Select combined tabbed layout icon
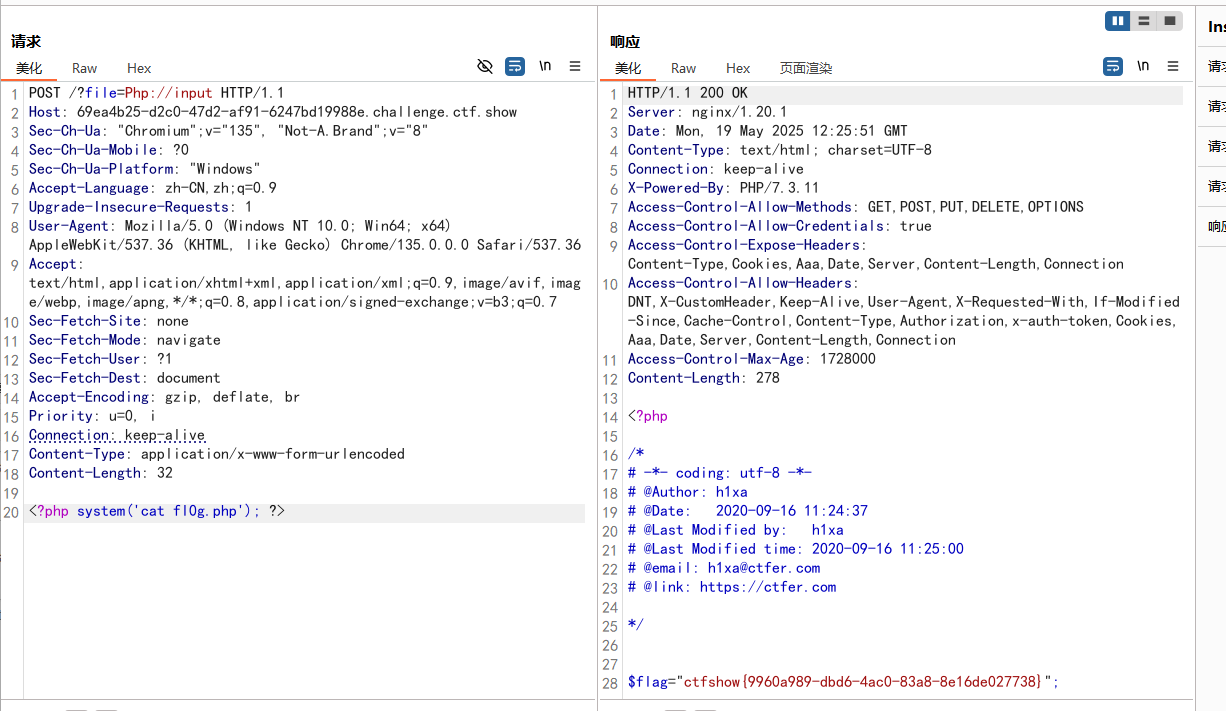The height and width of the screenshot is (711, 1226). [x=1170, y=21]
